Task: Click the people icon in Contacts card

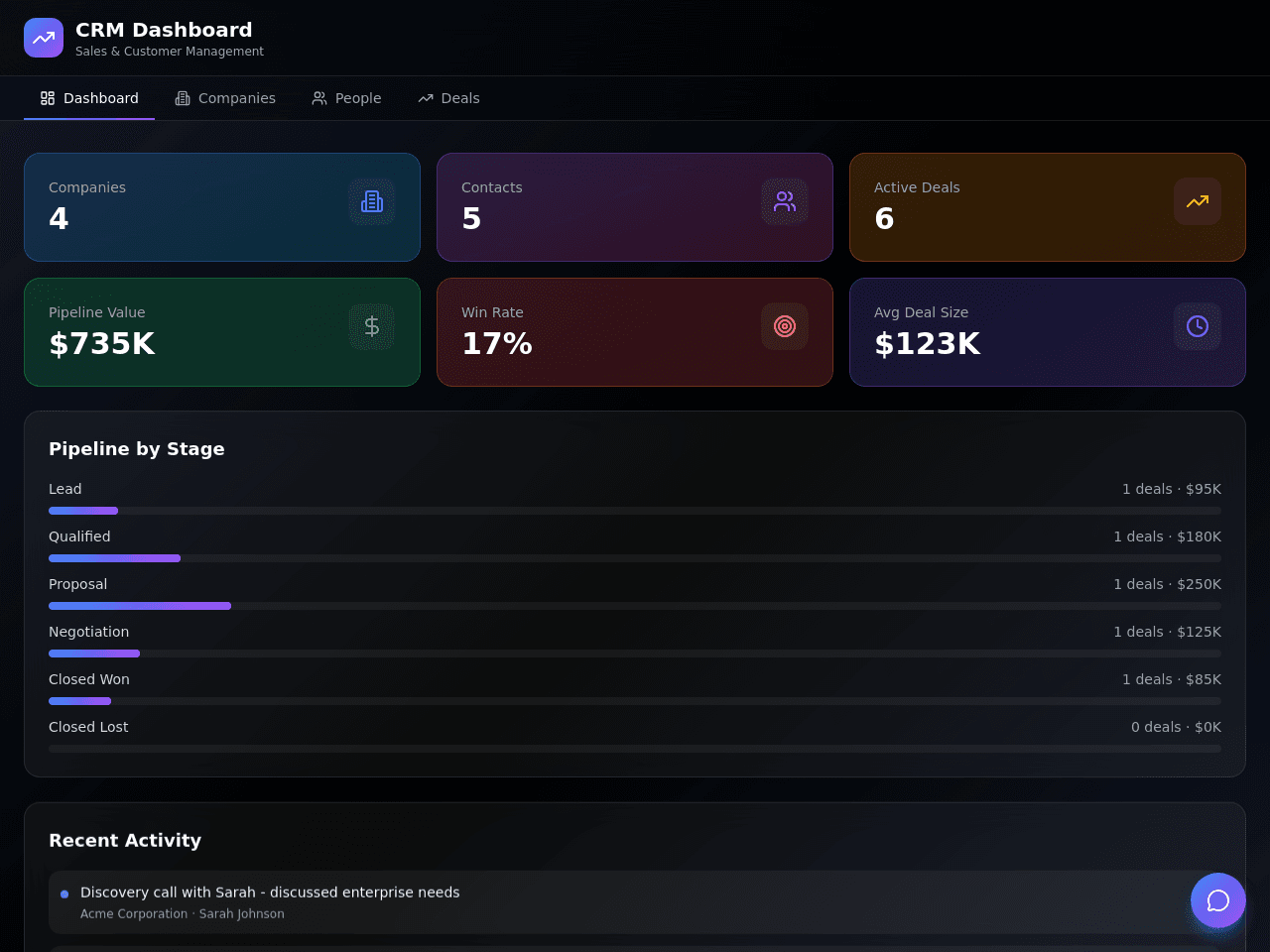Action: click(x=785, y=201)
